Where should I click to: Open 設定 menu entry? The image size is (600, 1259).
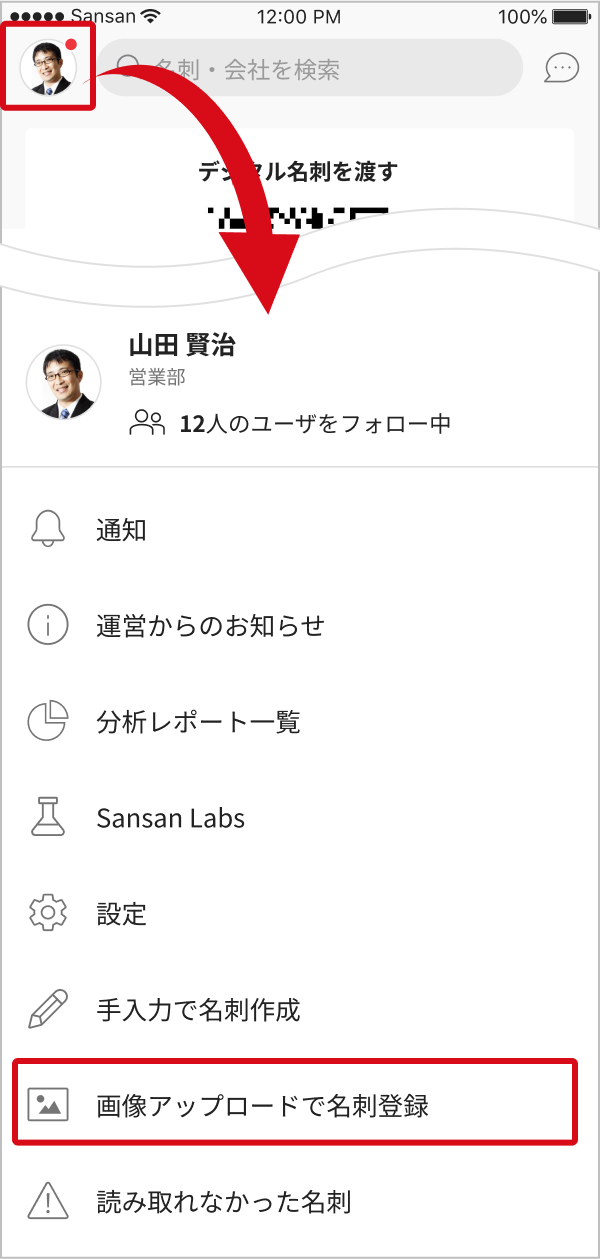pyautogui.click(x=122, y=914)
